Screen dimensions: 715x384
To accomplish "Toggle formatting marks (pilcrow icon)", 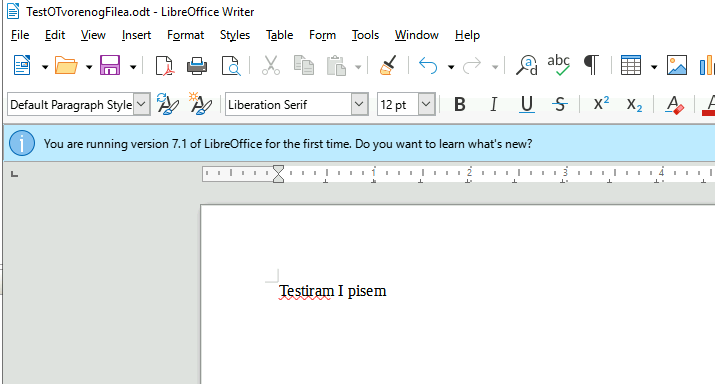I will [x=591, y=66].
